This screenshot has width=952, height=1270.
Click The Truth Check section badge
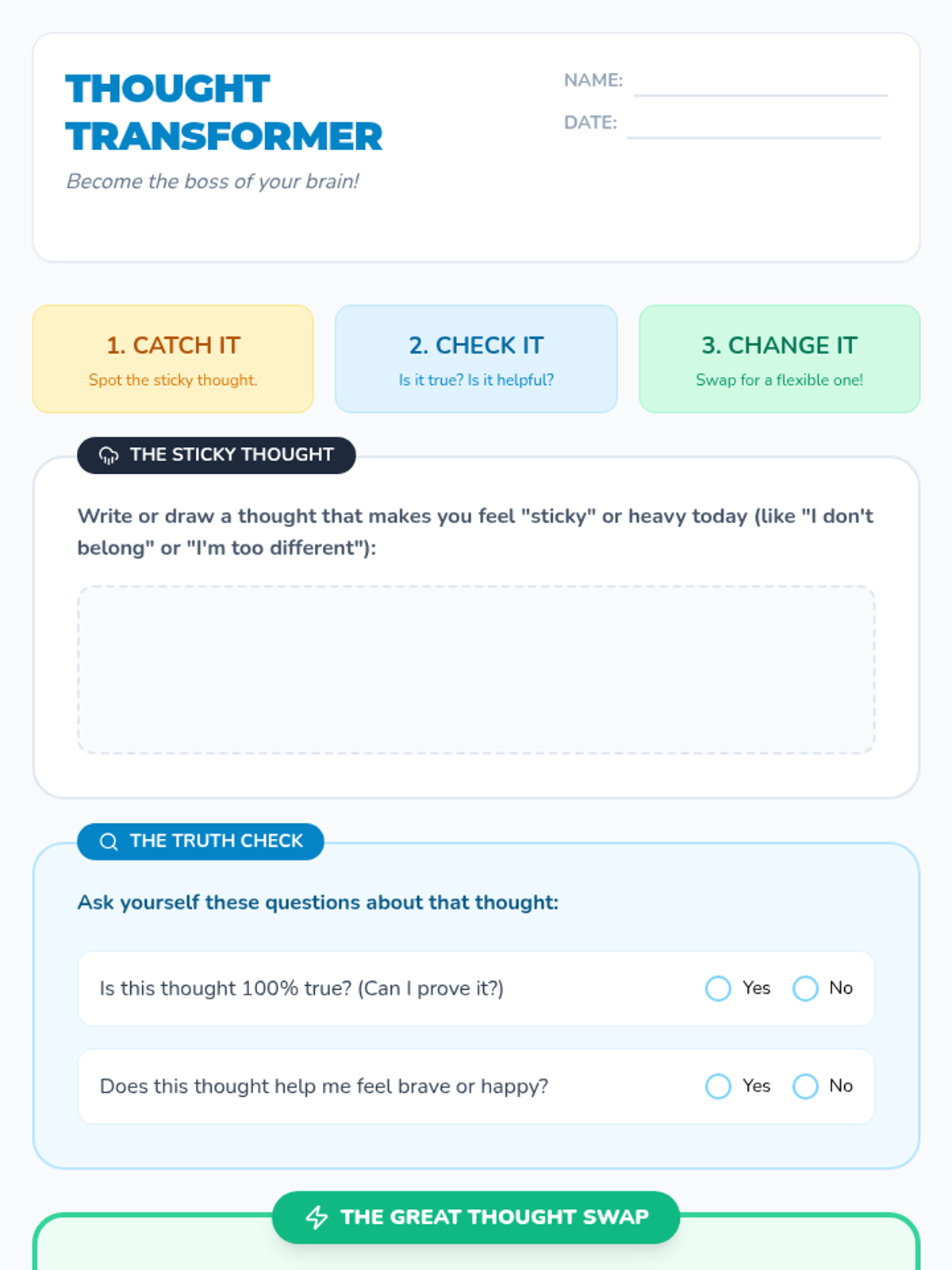click(201, 841)
